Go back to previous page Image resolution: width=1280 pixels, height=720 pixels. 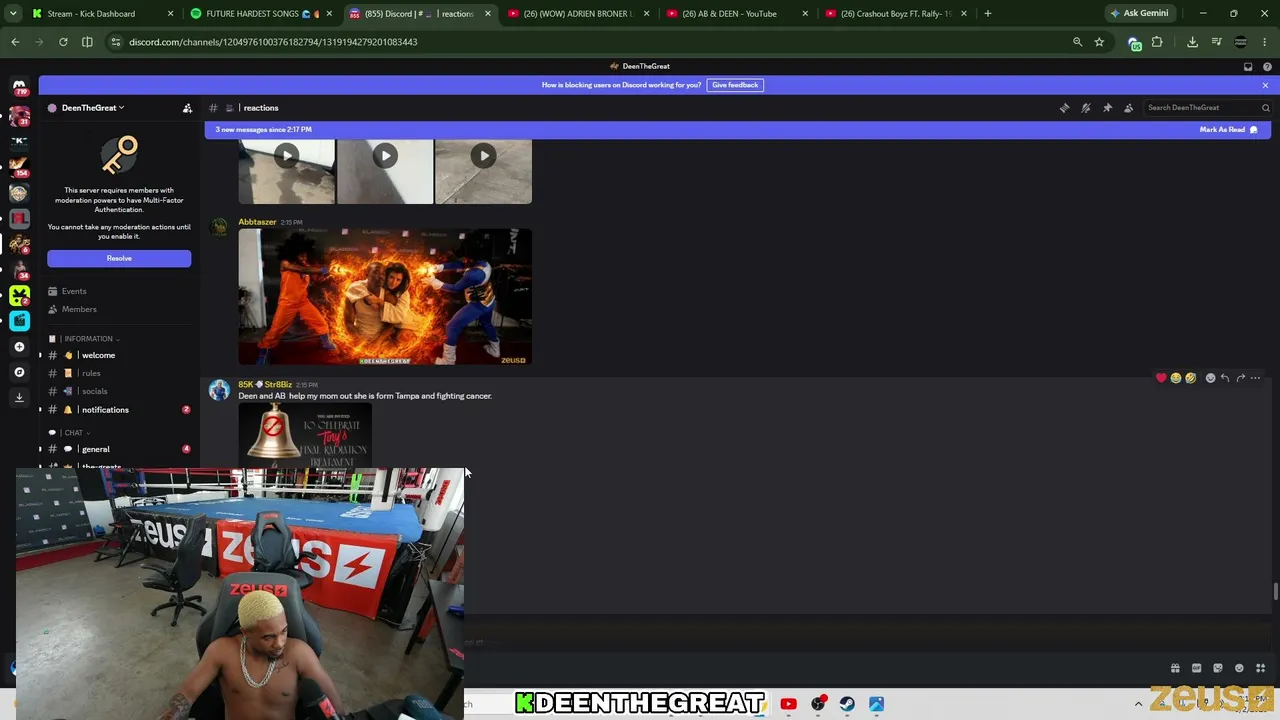(x=15, y=42)
